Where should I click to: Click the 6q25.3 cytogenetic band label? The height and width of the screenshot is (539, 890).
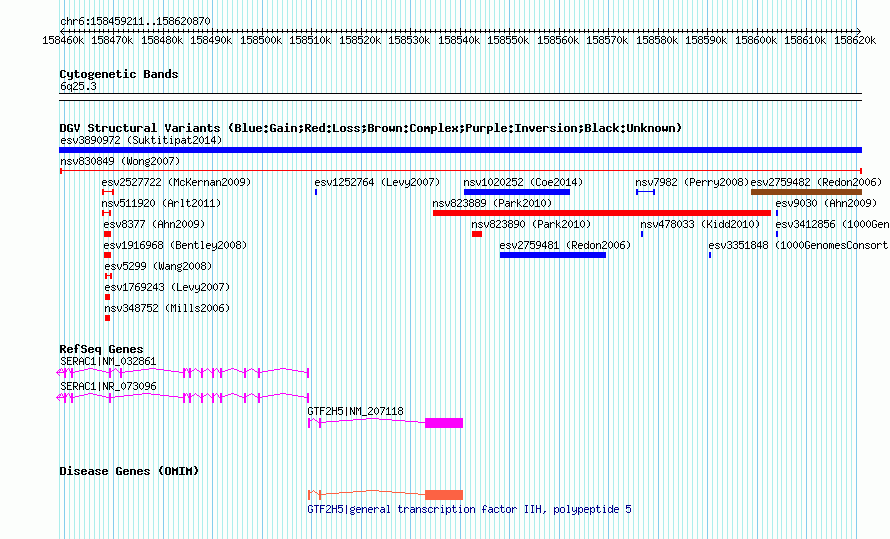(78, 87)
